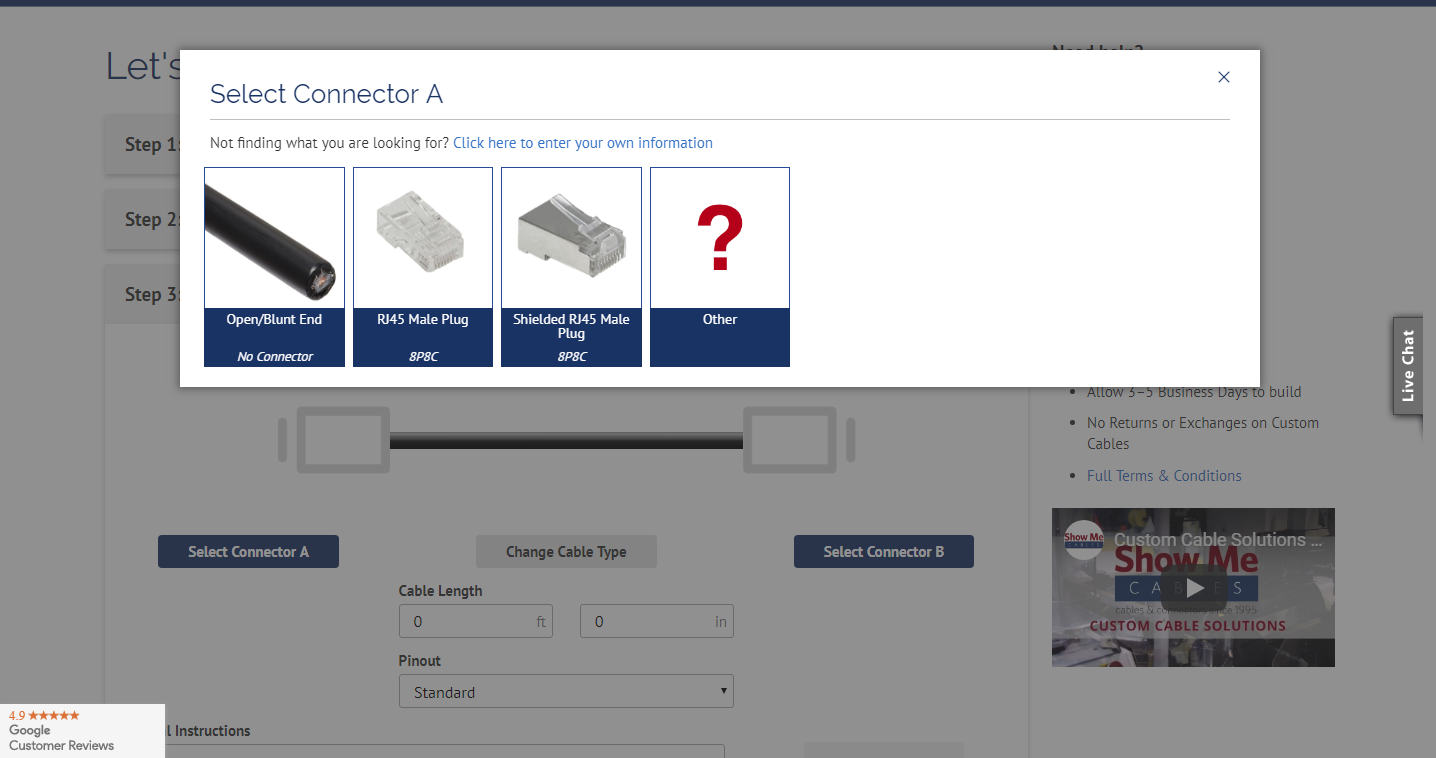Choose the Other connector with question mark

tap(720, 267)
